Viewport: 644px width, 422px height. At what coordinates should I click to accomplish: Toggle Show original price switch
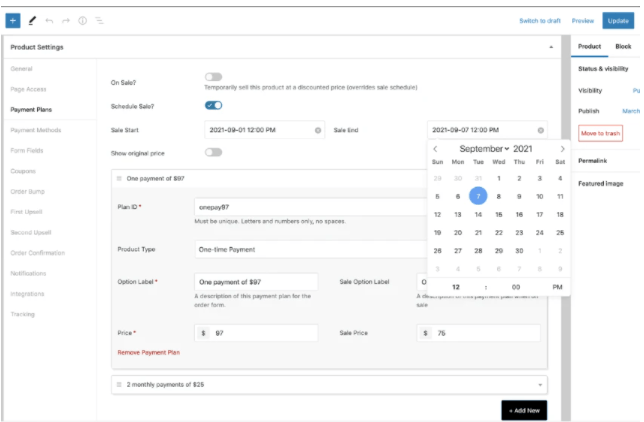pyautogui.click(x=213, y=153)
